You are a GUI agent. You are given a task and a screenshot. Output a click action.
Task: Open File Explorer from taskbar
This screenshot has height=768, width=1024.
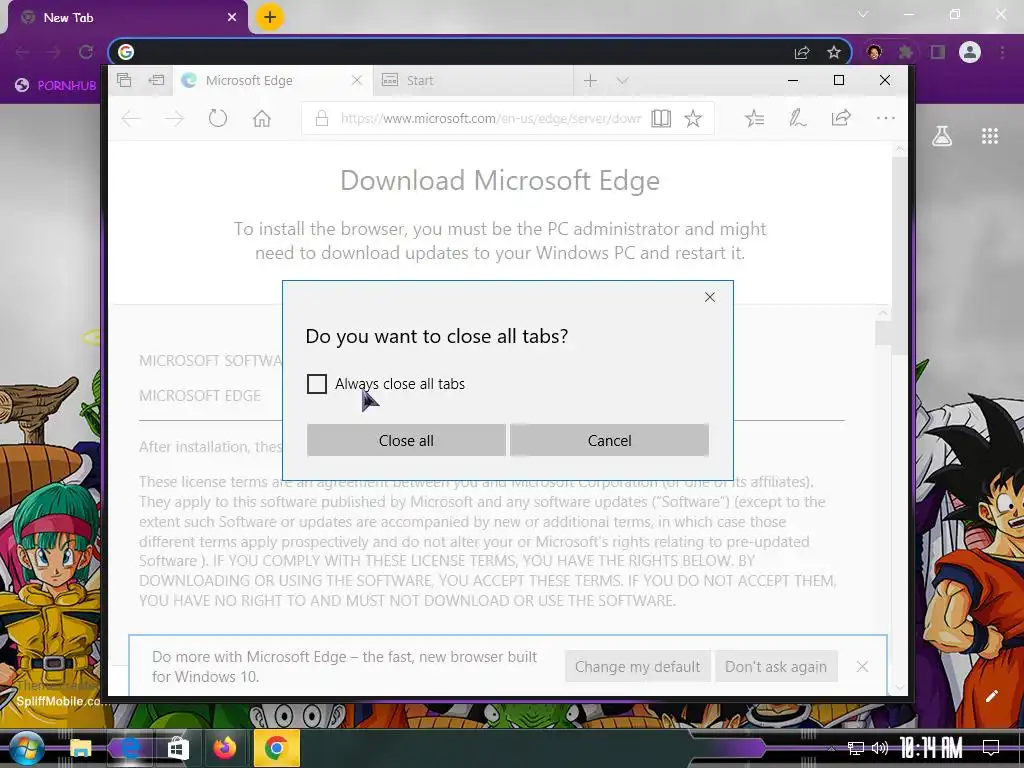tap(80, 748)
